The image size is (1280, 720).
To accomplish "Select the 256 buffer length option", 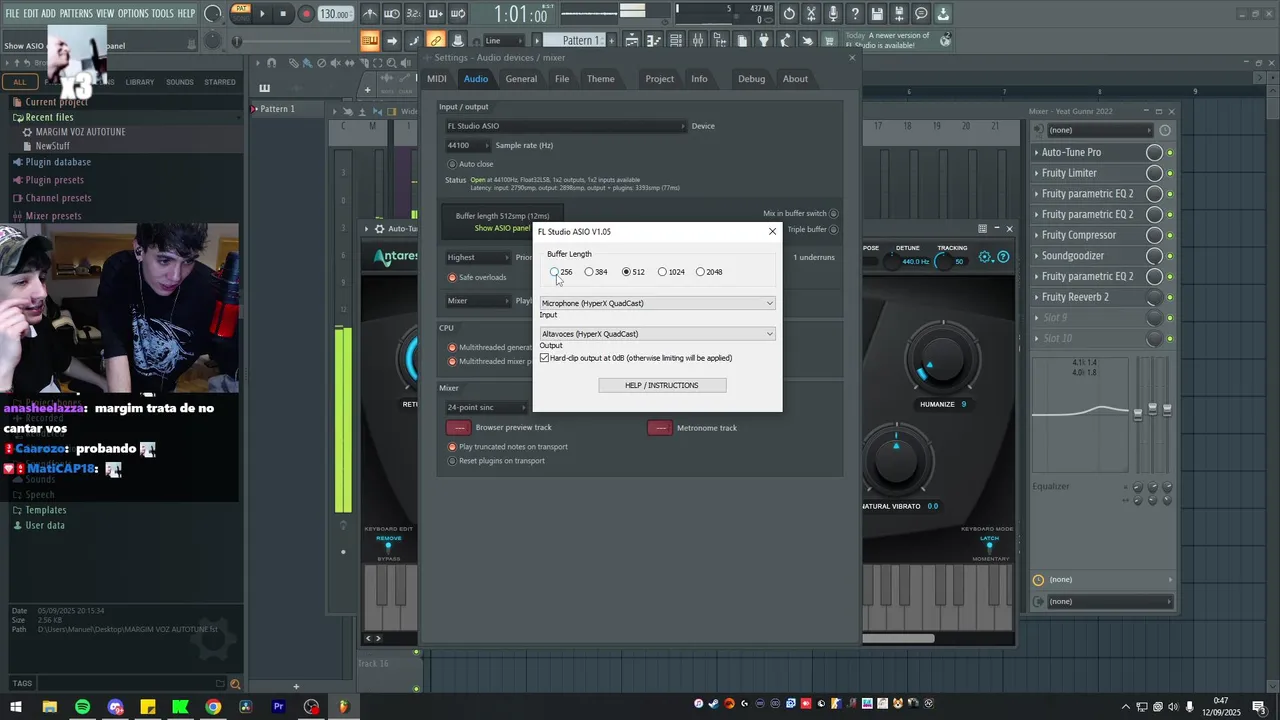I will (561, 272).
